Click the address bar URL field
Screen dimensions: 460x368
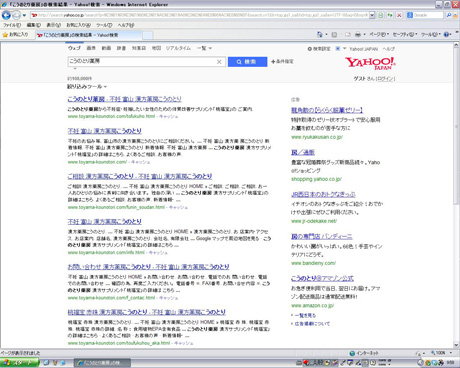199,15
